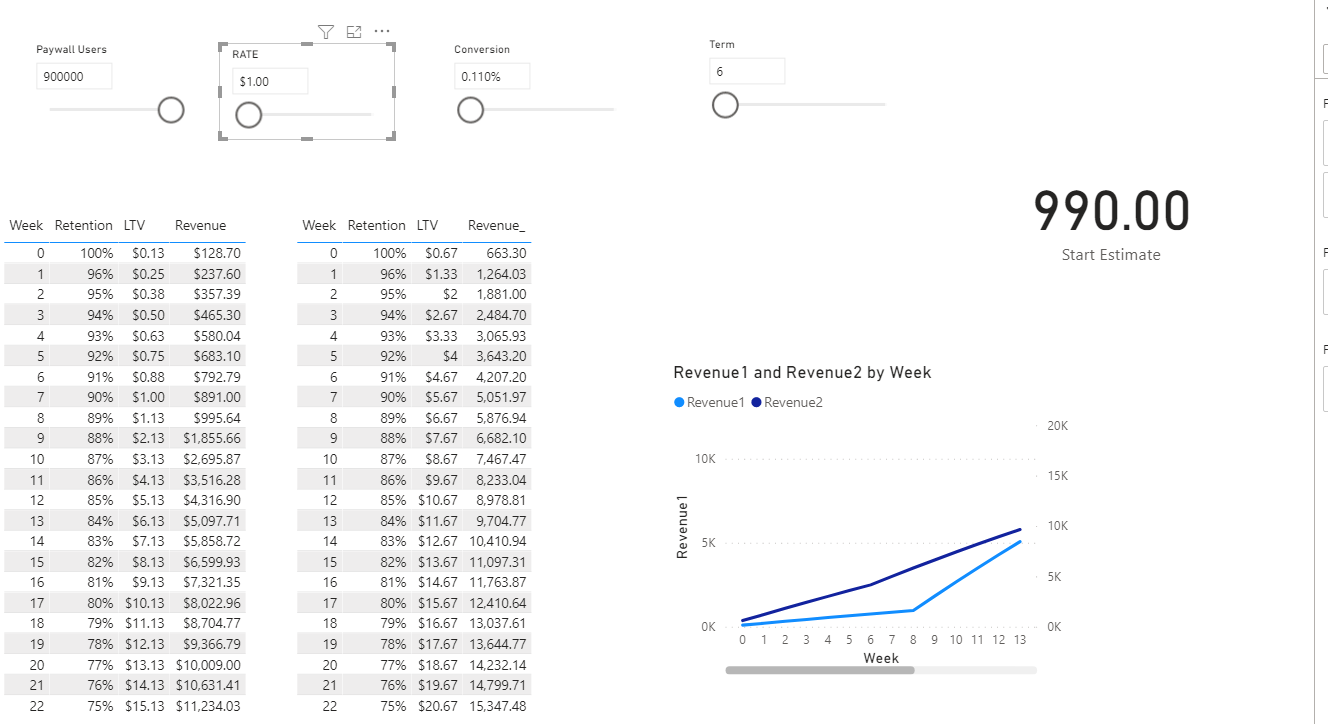1328x724 pixels.
Task: Click the Term slicer label
Action: tap(722, 44)
